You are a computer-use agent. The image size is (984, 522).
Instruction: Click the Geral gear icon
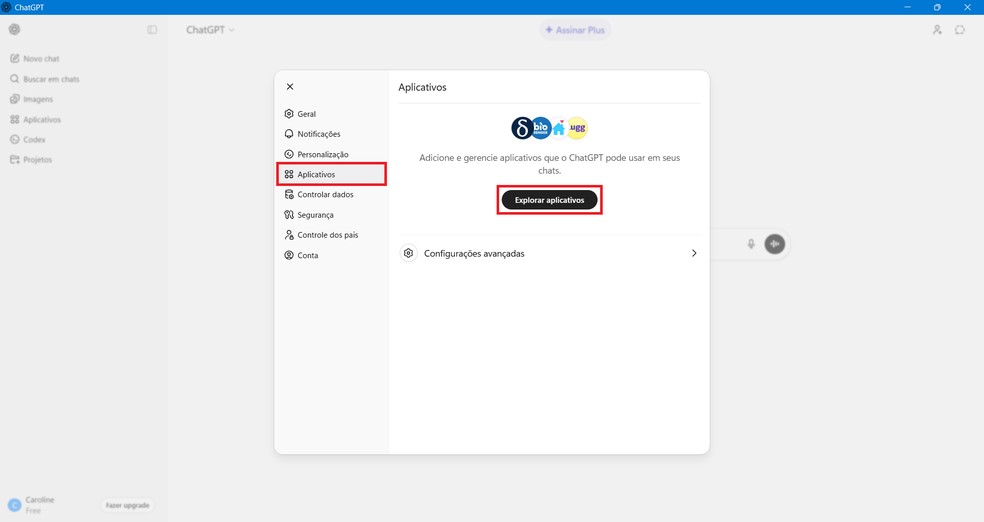click(x=289, y=114)
